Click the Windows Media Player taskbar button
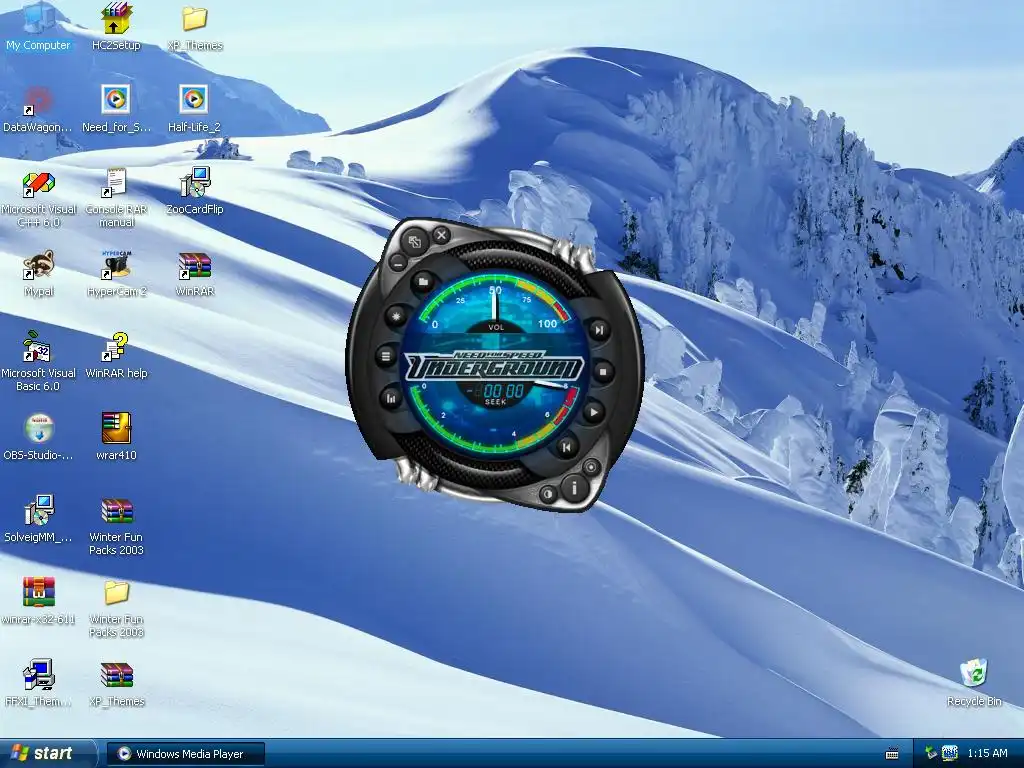The height and width of the screenshot is (768, 1024). (185, 754)
